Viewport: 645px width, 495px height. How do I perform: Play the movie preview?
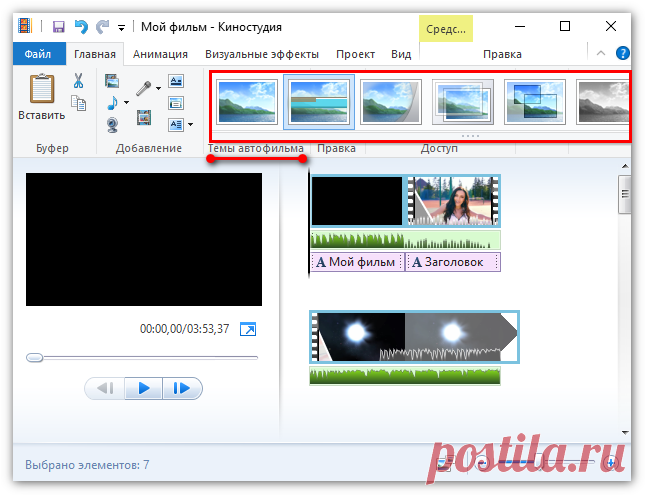pos(144,388)
